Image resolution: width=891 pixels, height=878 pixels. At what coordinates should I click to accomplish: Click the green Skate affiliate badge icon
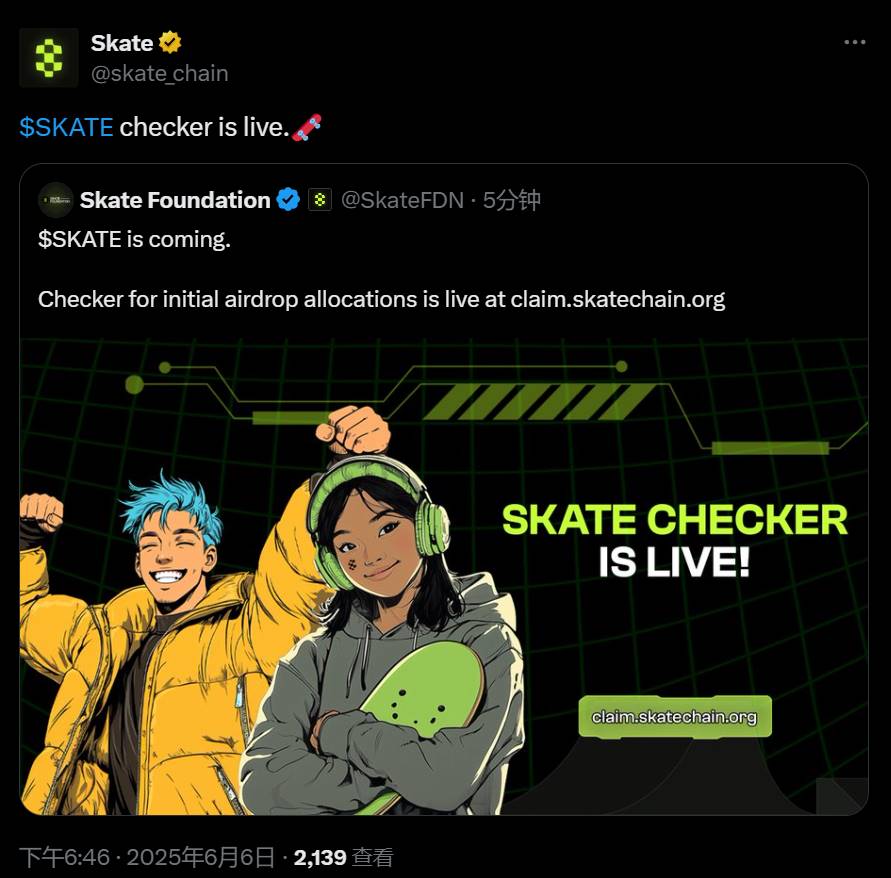pyautogui.click(x=320, y=200)
